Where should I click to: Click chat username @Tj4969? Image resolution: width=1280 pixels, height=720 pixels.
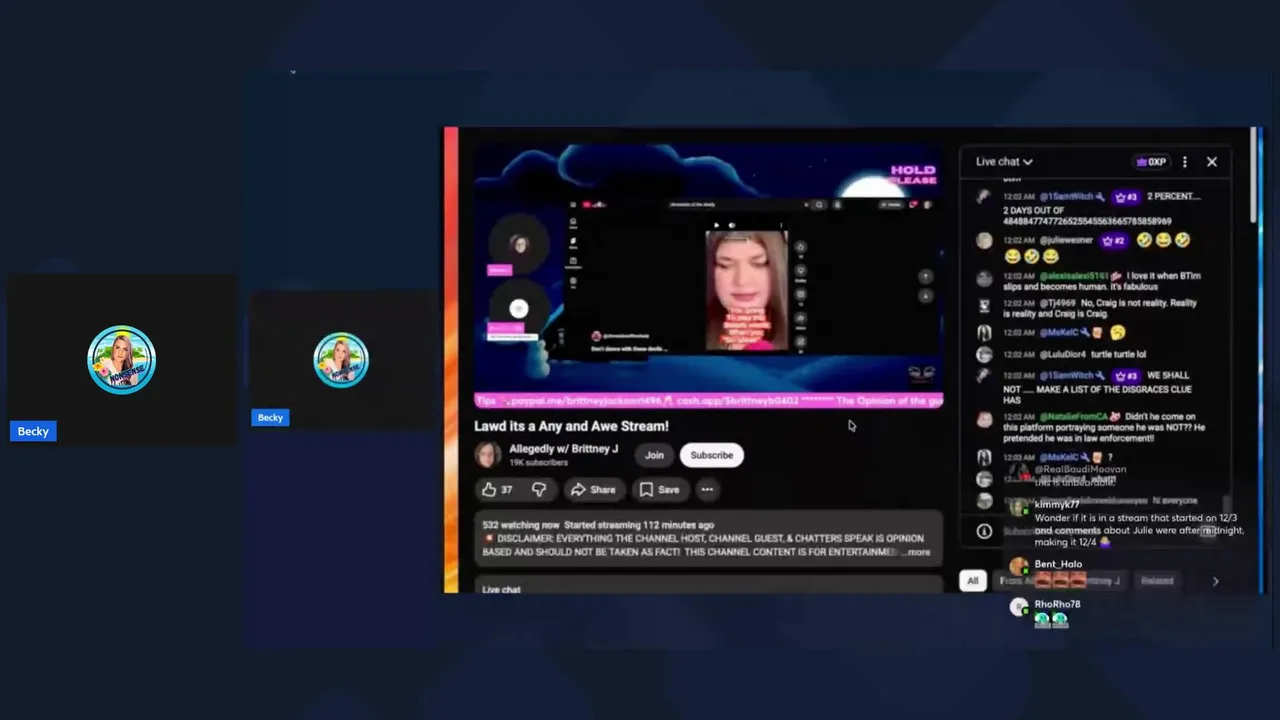coord(1057,303)
